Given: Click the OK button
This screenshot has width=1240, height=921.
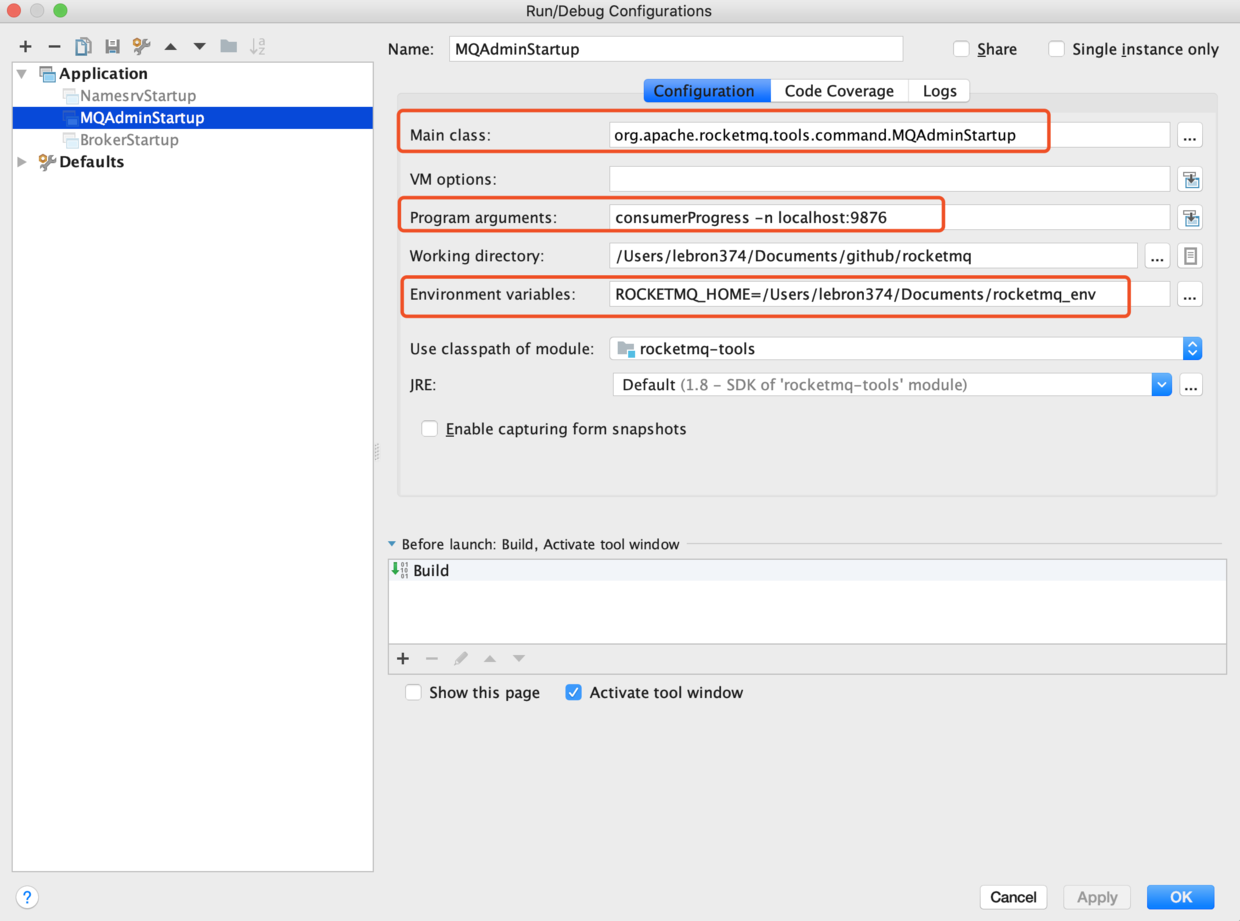Looking at the screenshot, I should [1180, 897].
